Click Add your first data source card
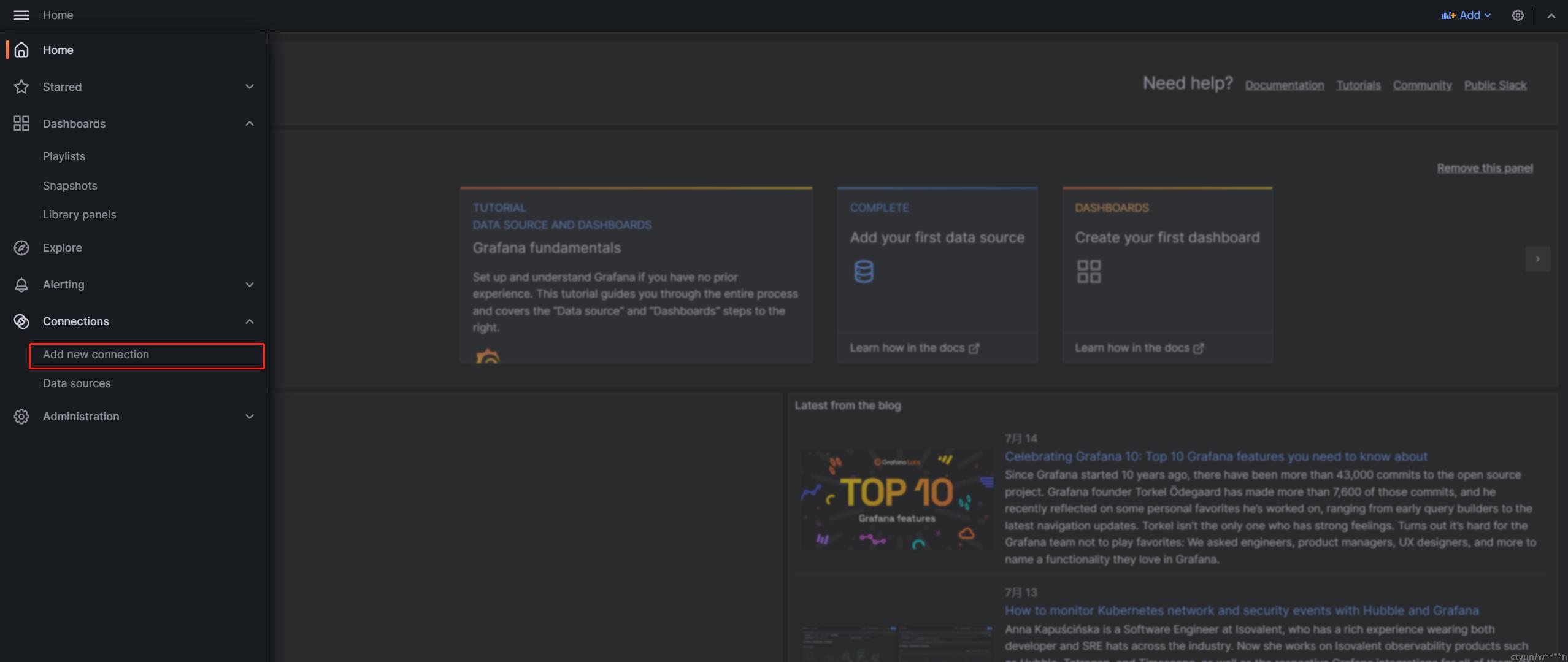 937,275
